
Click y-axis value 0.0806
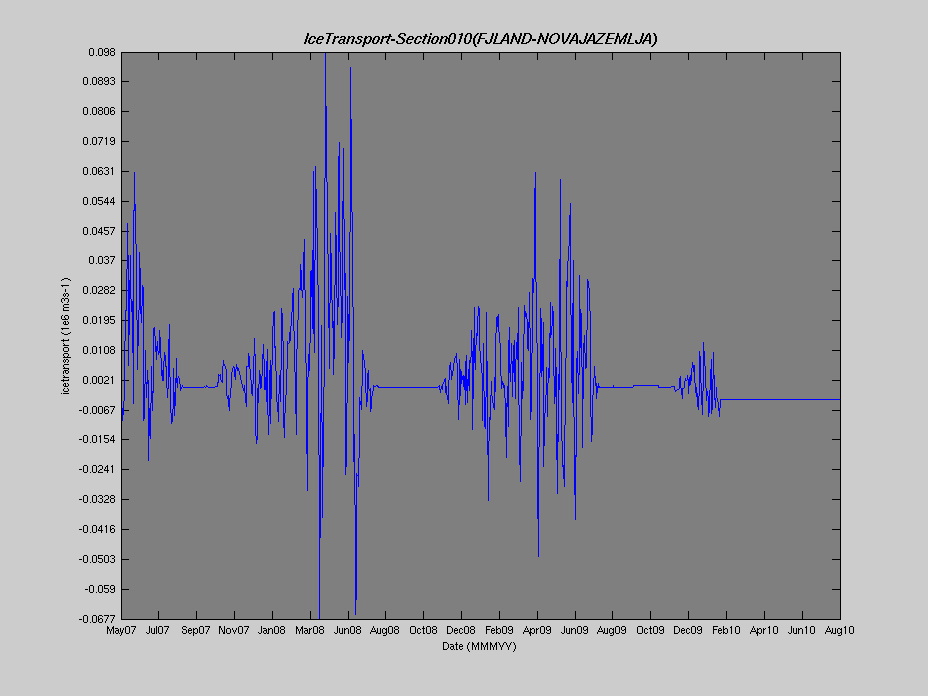(x=99, y=111)
